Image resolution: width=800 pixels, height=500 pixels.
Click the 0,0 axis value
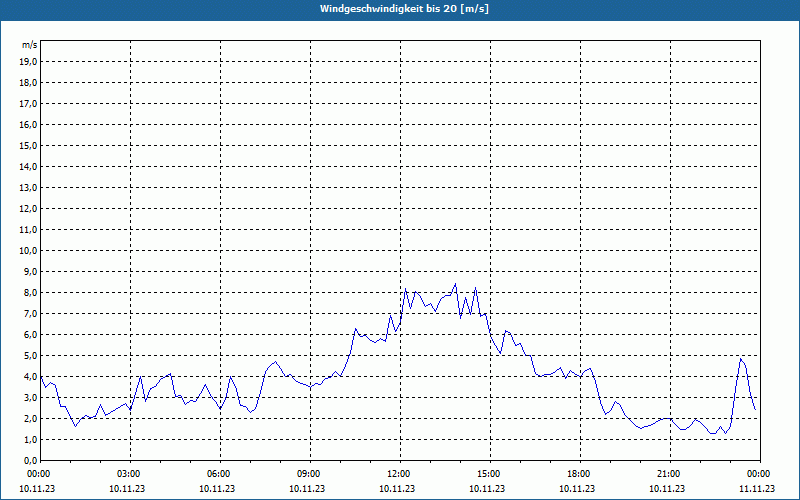coord(30,461)
